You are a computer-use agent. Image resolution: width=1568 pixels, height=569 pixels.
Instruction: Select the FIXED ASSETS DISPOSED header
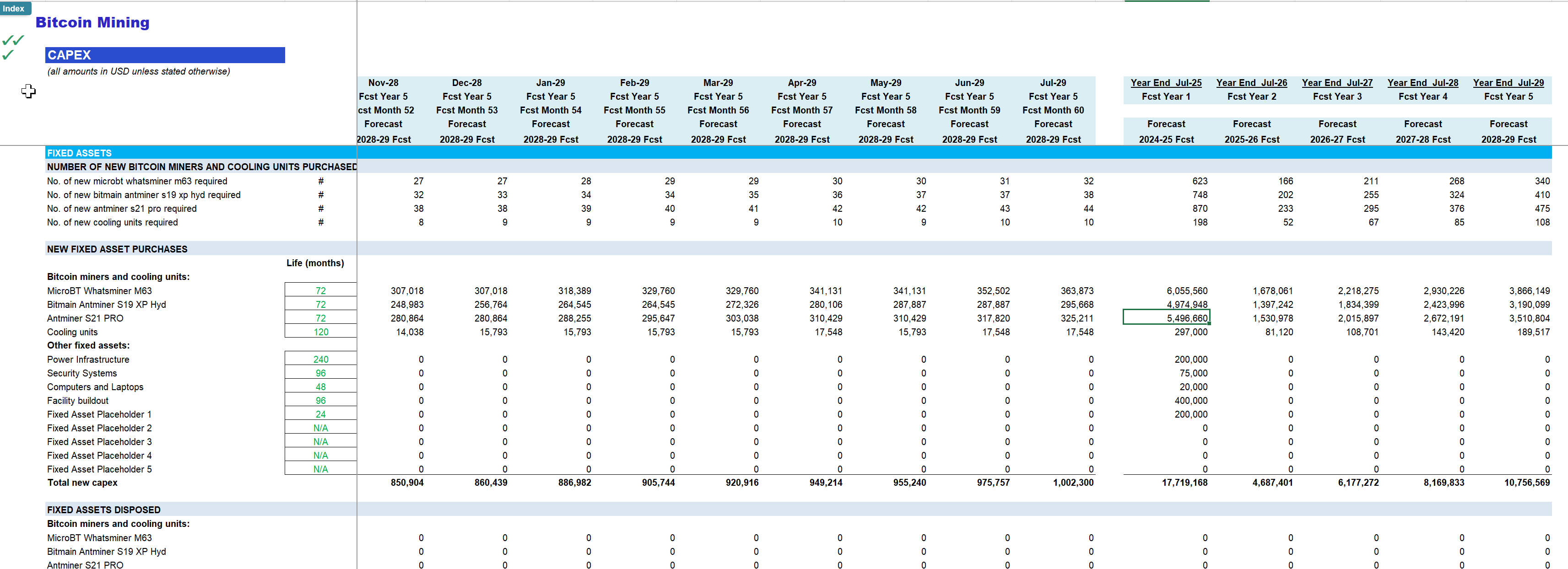(103, 510)
